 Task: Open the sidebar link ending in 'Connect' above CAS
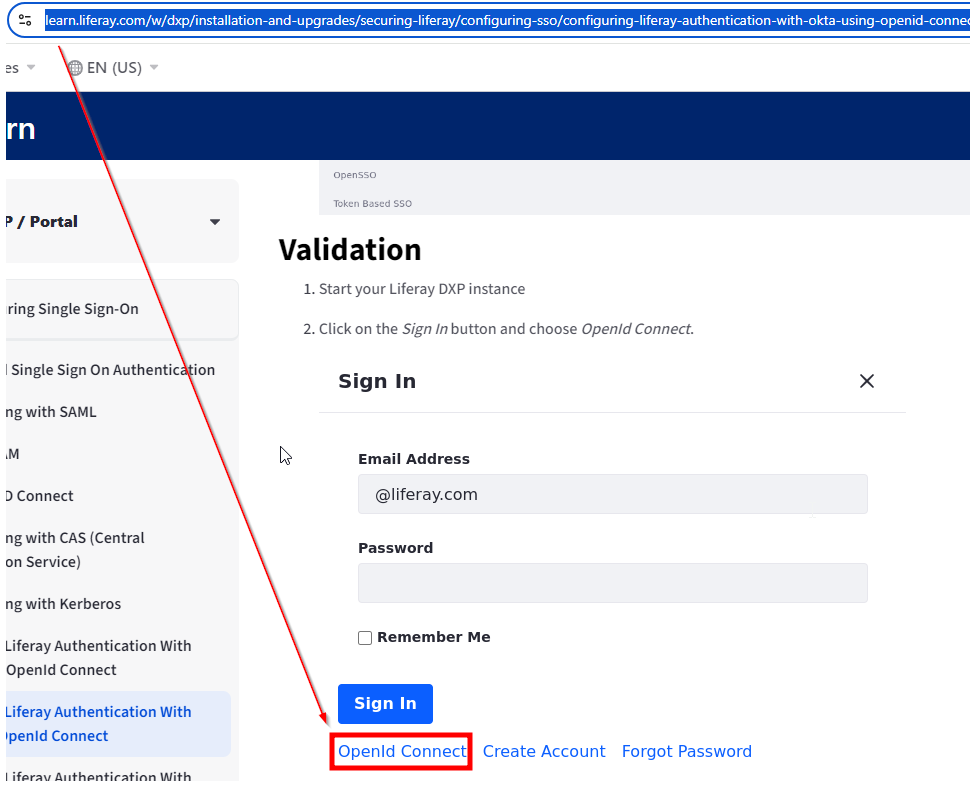(x=40, y=496)
